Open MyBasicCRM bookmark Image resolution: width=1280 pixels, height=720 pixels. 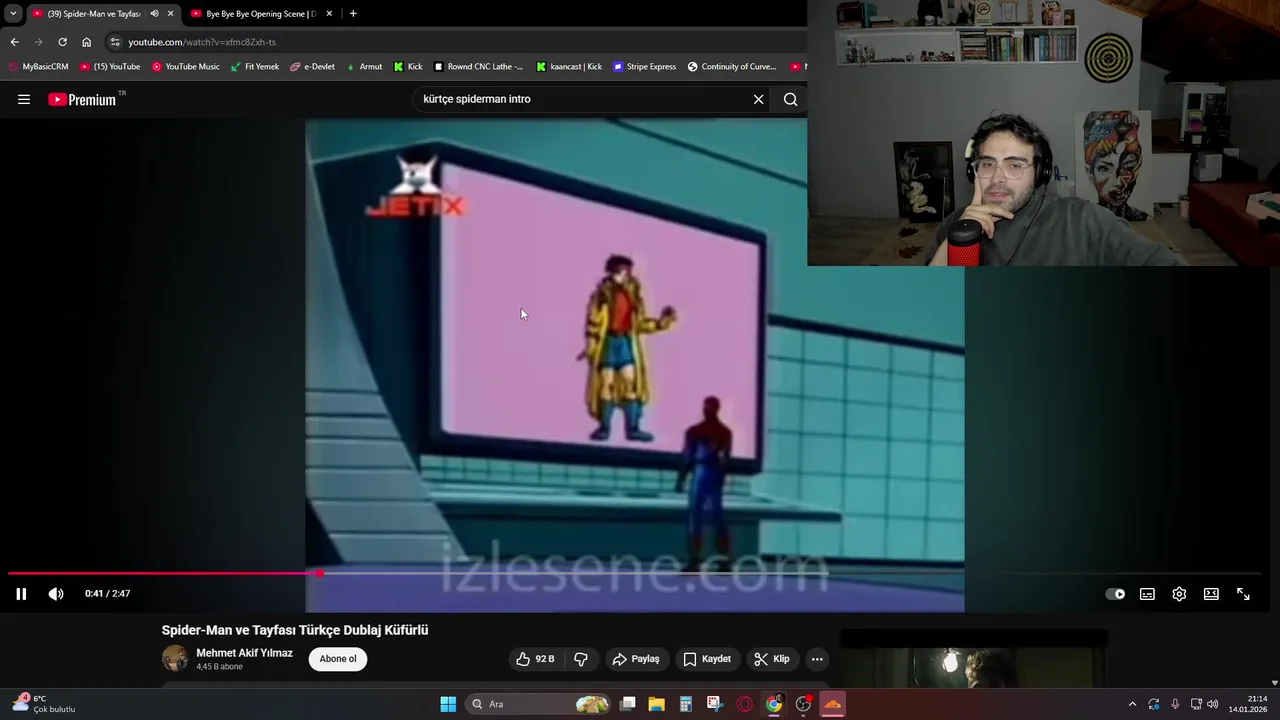38,67
